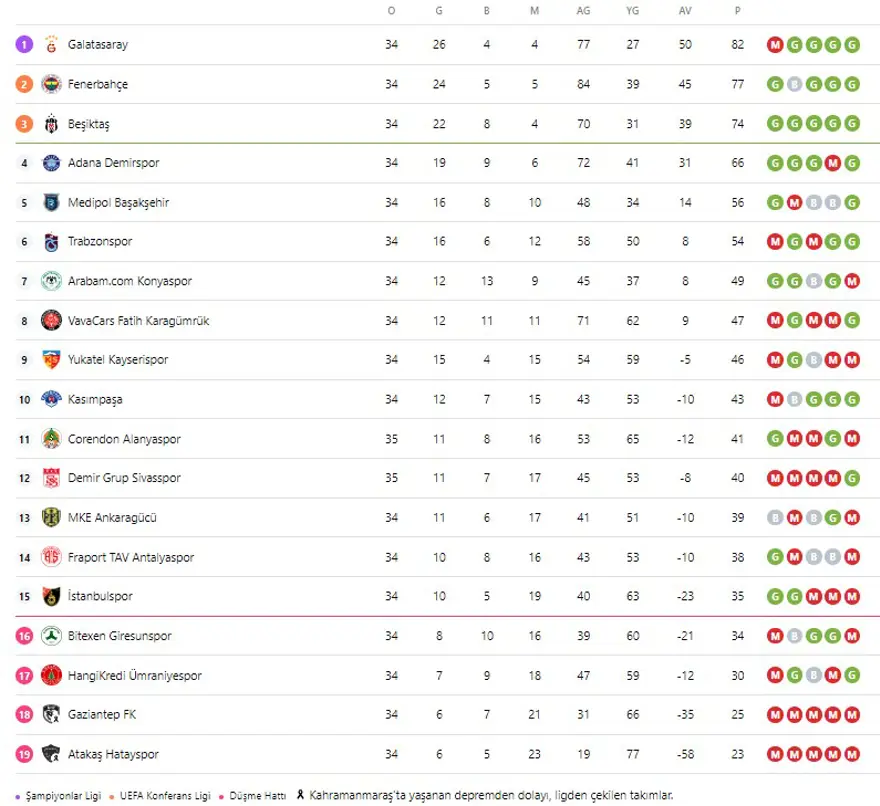Viewport: 880px width, 806px height.
Task: Select rank badge 1 beside Galatasaray
Action: [24, 45]
